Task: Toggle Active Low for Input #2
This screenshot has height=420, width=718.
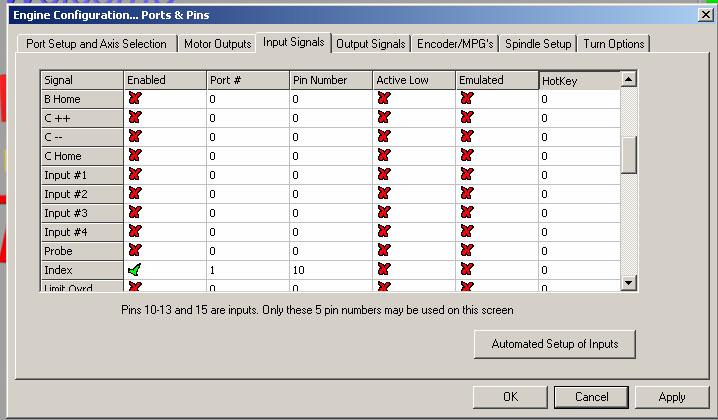Action: pos(384,193)
